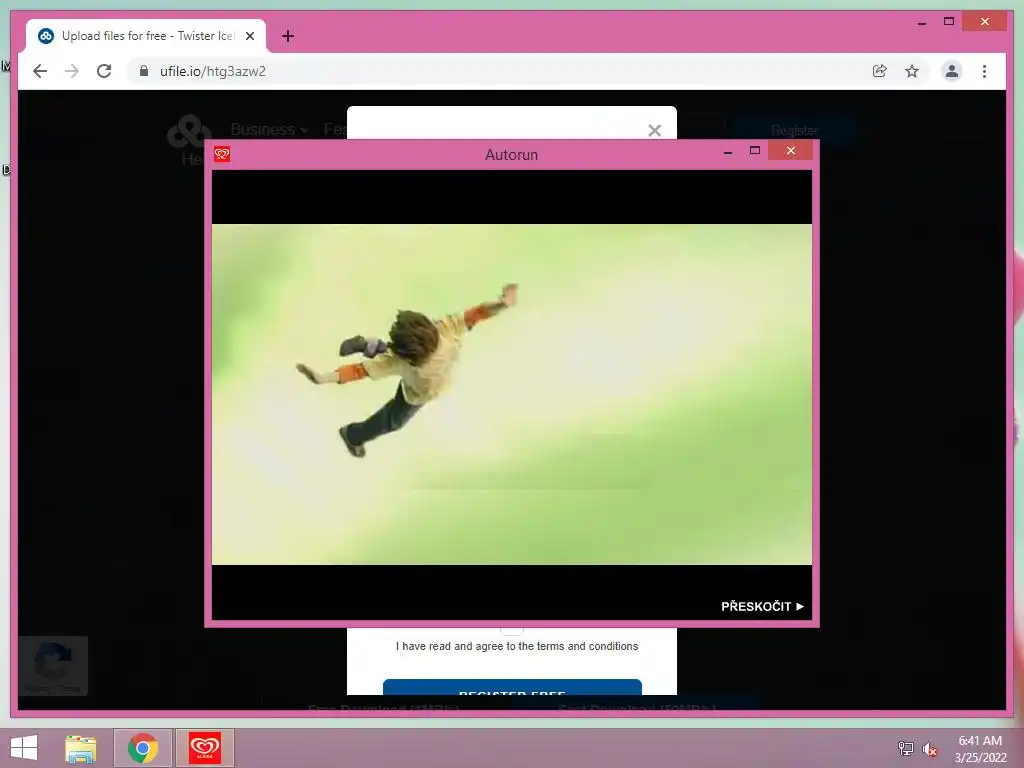Minimize the Autorun window

[728, 152]
